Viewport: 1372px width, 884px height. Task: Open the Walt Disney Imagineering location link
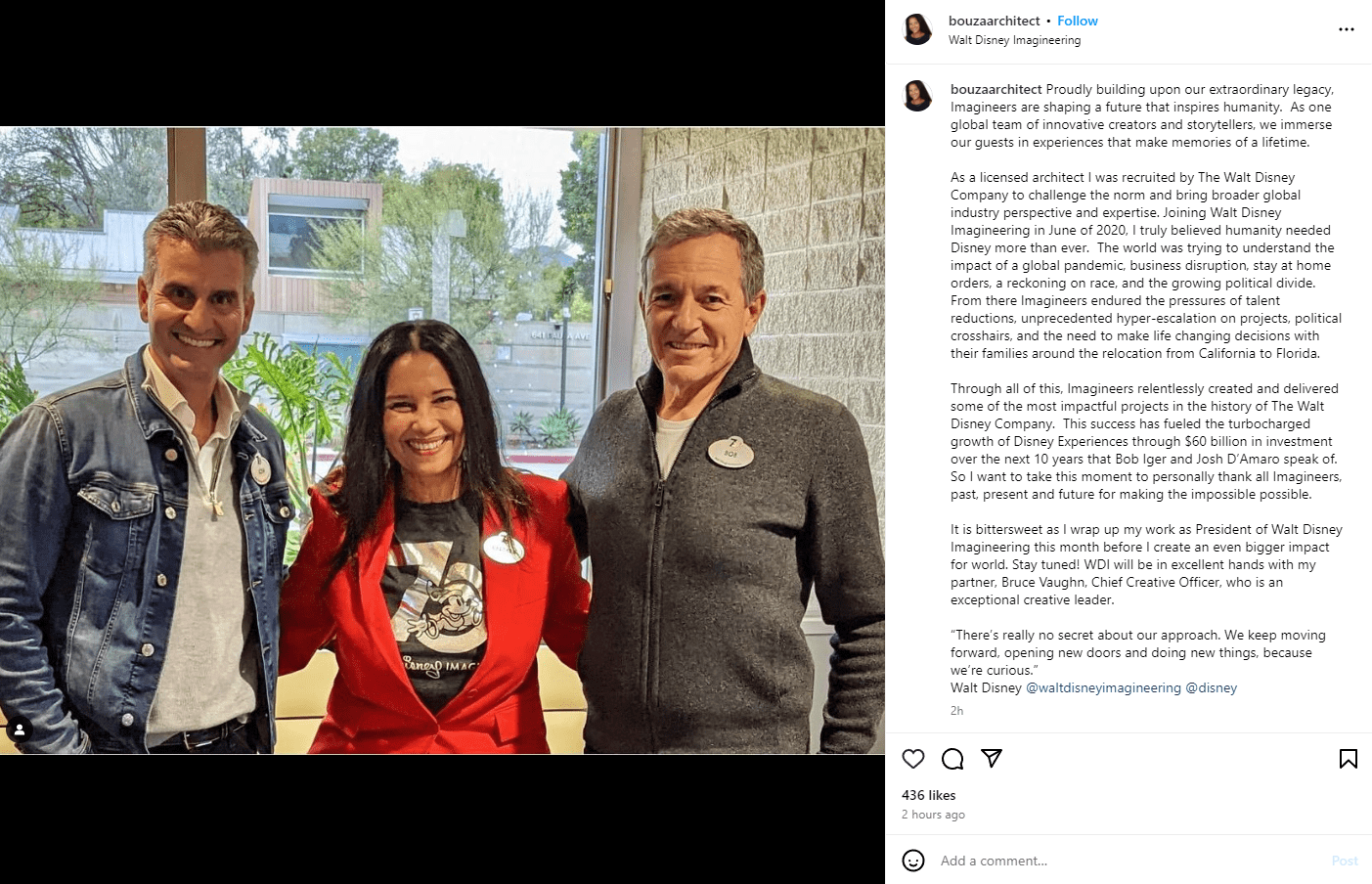point(1014,40)
